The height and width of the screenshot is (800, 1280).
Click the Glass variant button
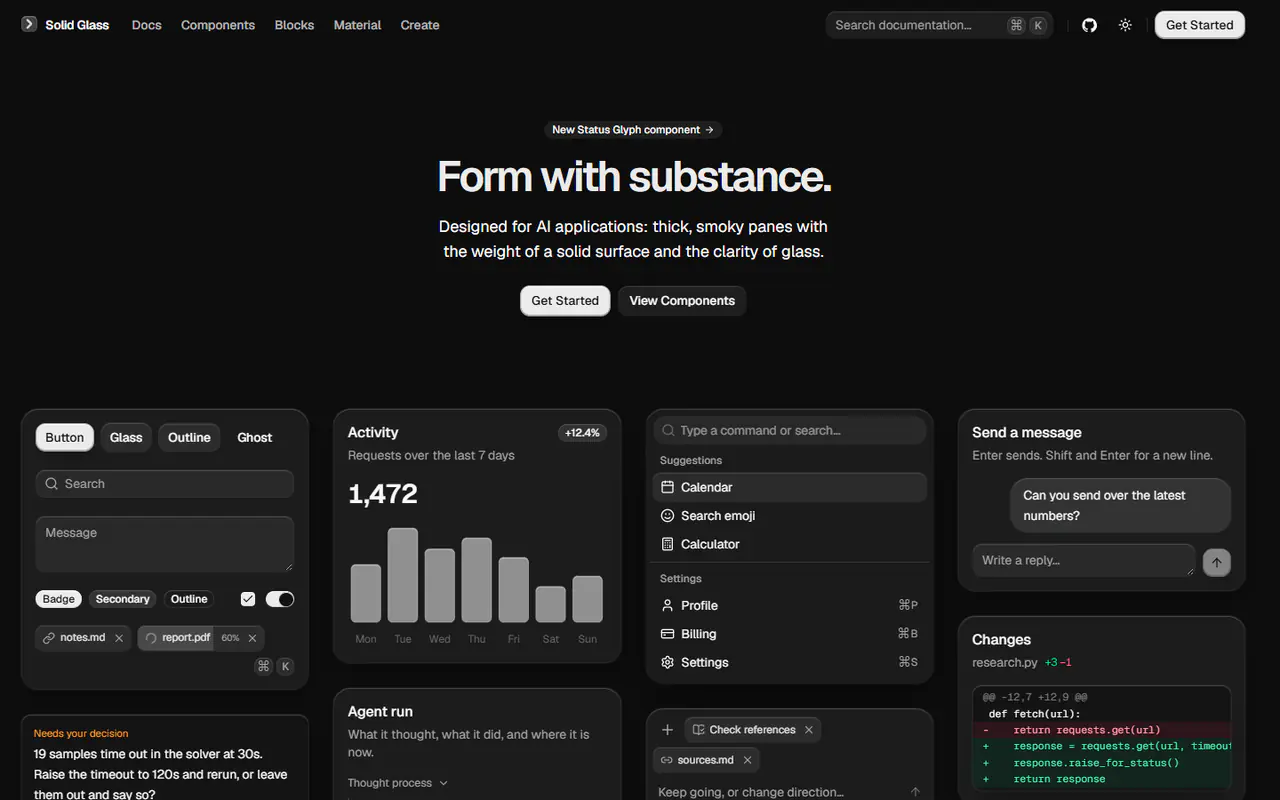(x=126, y=437)
